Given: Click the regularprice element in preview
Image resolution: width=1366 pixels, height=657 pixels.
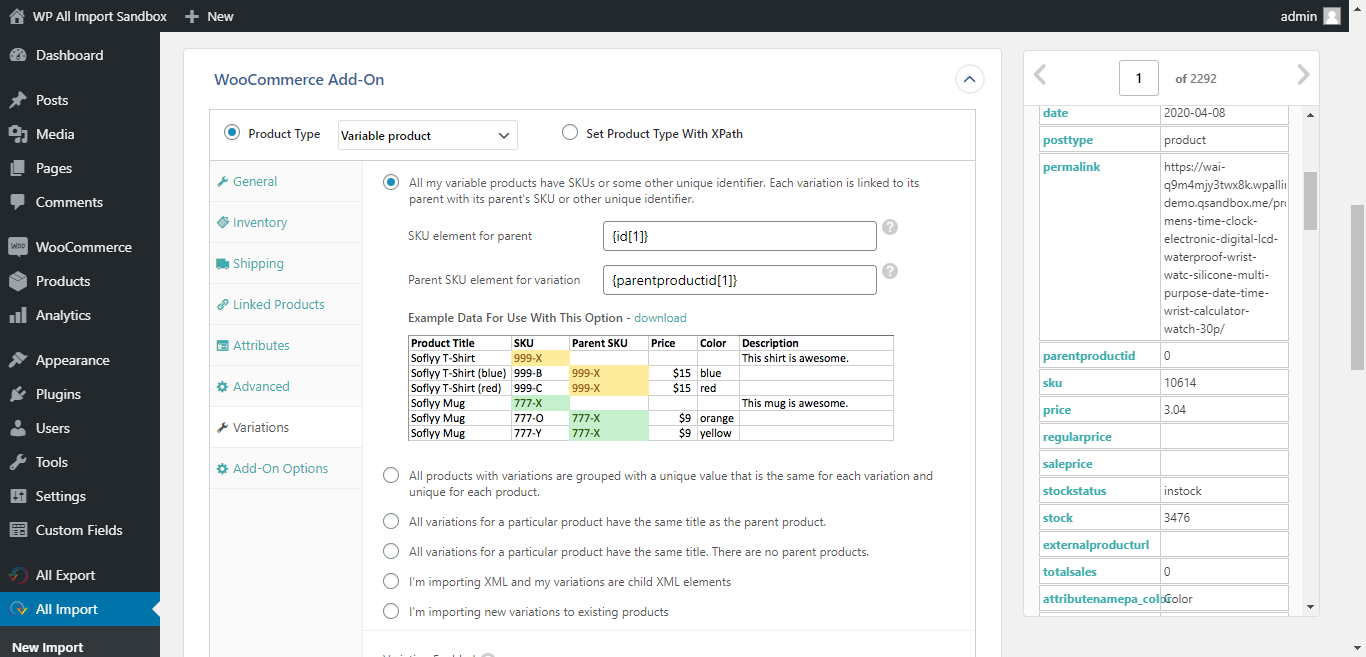Looking at the screenshot, I should tap(1078, 437).
